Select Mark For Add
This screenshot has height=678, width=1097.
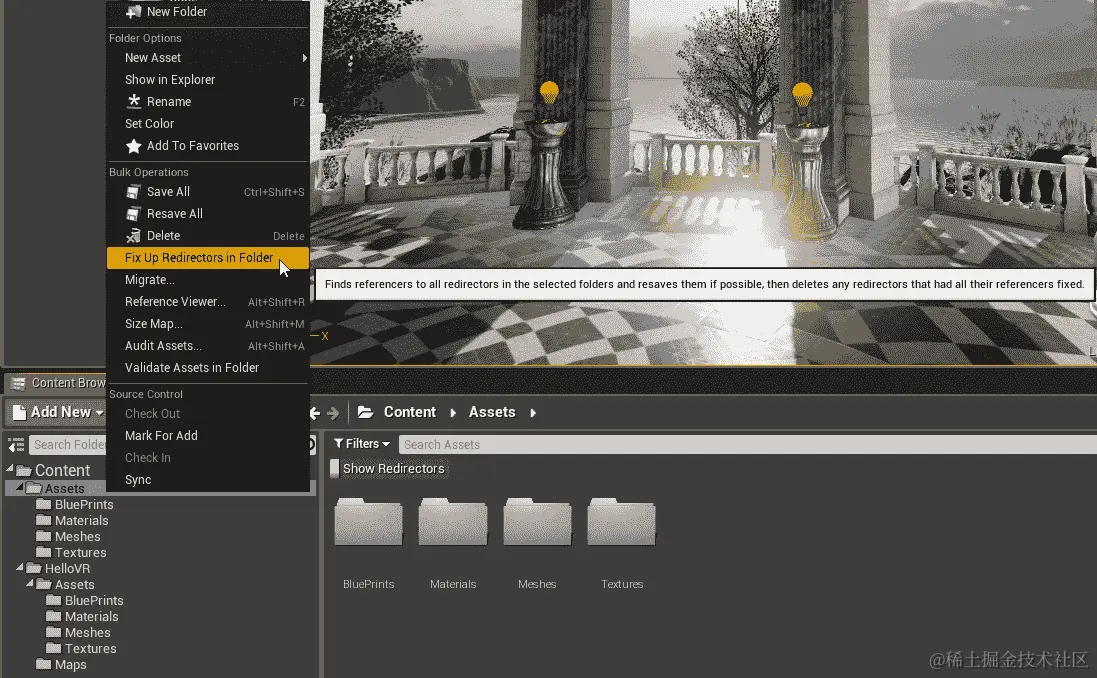(208, 436)
